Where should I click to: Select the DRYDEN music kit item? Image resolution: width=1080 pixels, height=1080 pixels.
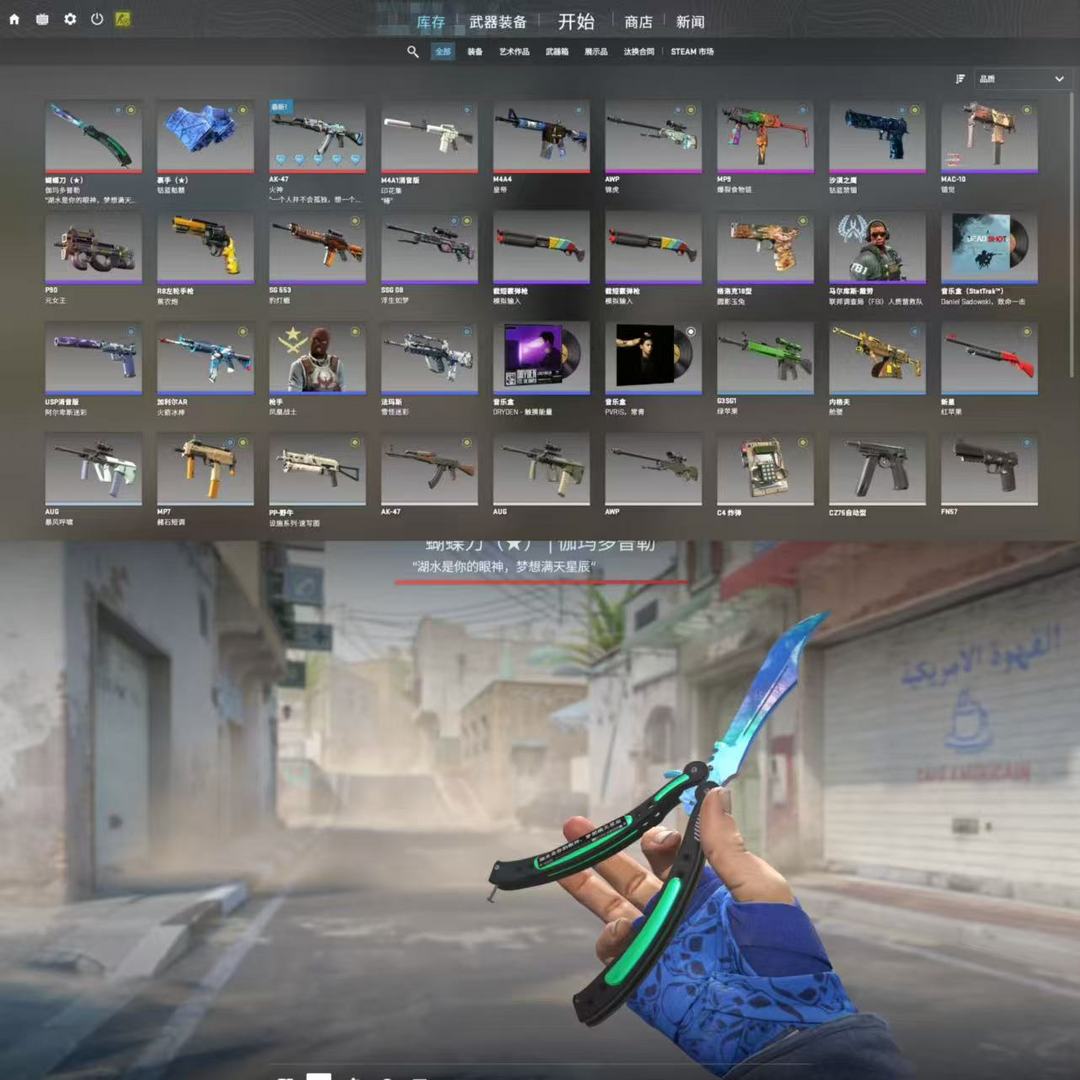[541, 358]
